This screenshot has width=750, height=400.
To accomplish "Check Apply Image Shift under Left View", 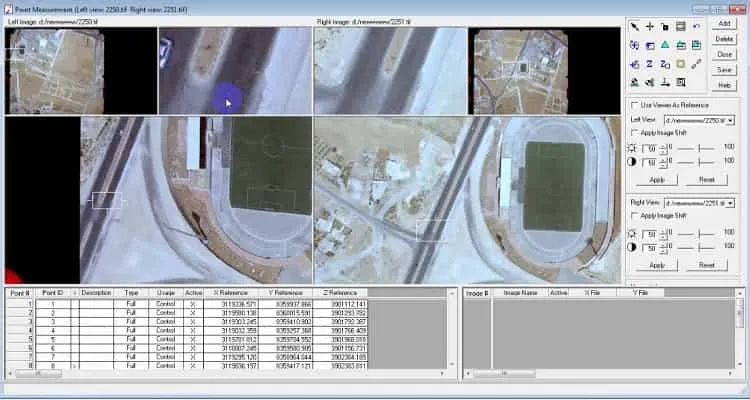I will point(635,133).
